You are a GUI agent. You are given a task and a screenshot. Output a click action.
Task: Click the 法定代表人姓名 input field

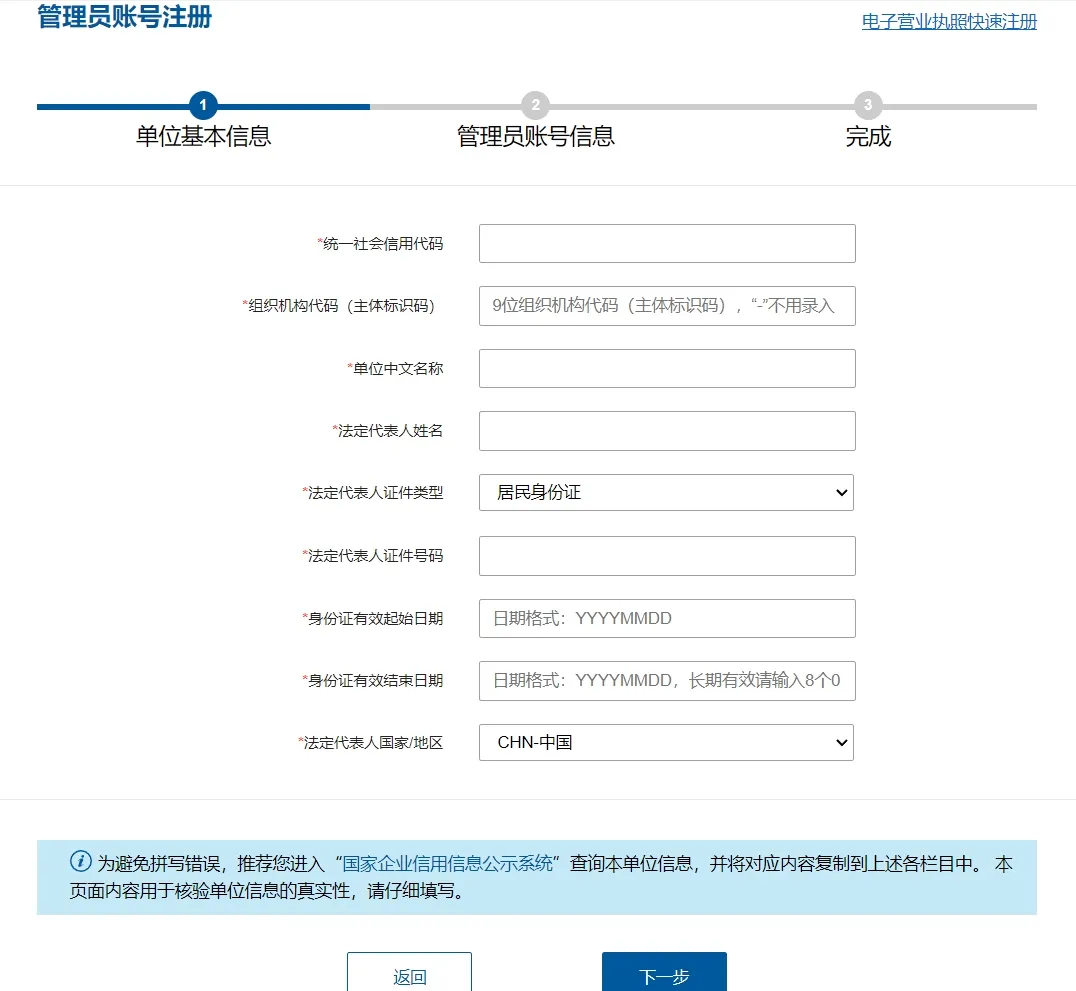667,431
